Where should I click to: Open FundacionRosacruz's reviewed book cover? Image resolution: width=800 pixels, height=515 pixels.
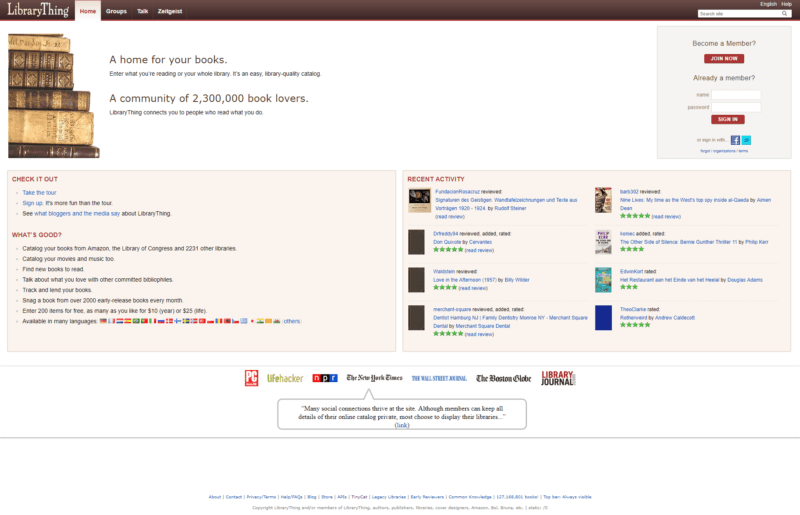click(x=419, y=200)
